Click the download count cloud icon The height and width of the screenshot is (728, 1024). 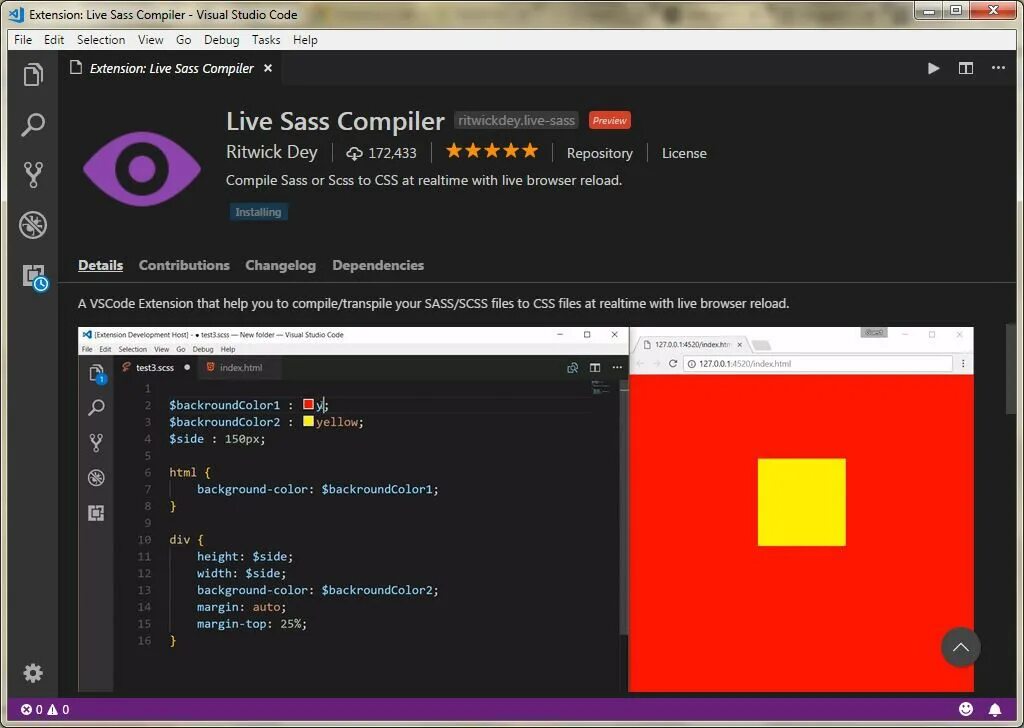[x=354, y=153]
